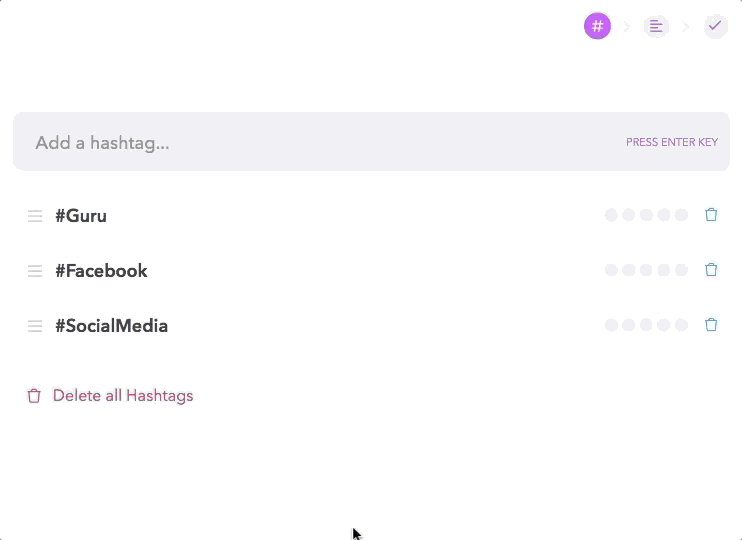Select the #Facebook hashtag text
Viewport: 742px width, 540px height.
(101, 271)
